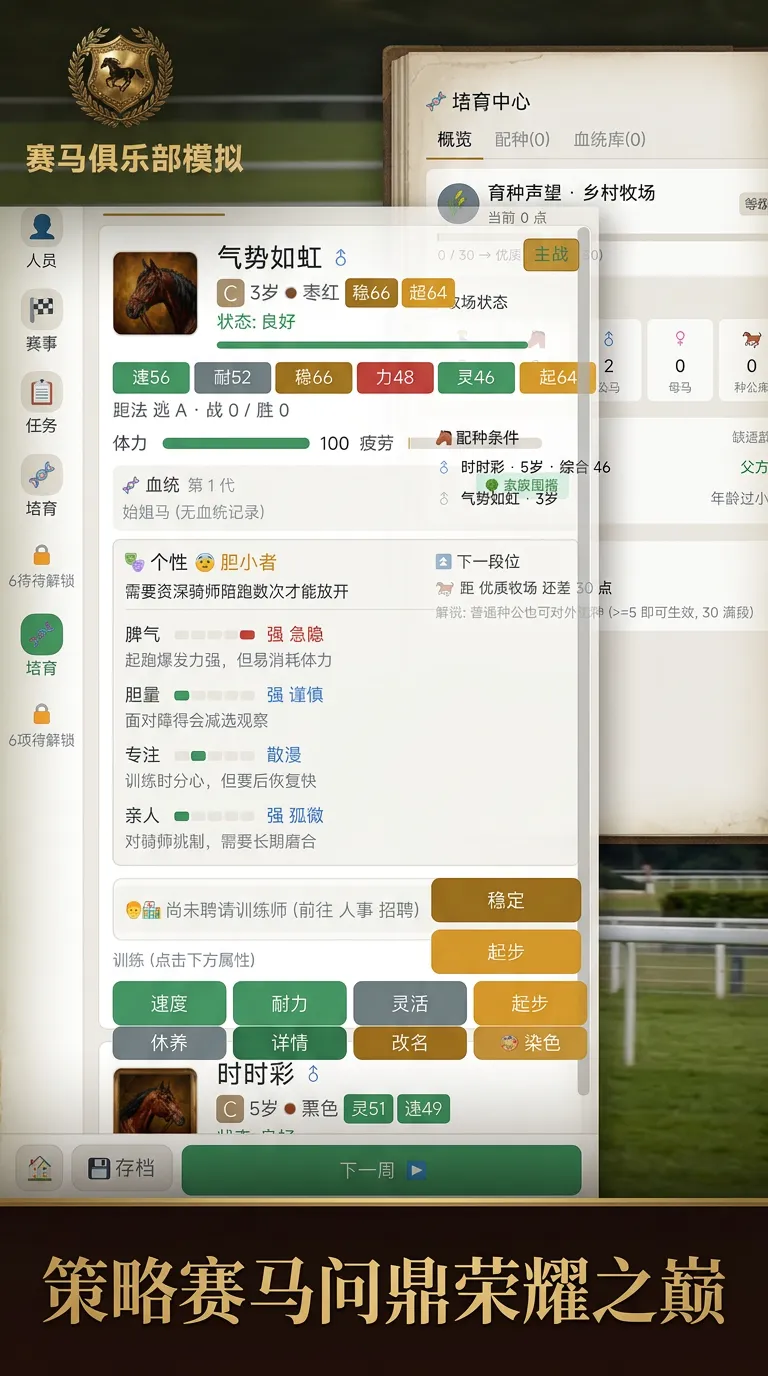Click the 主战 tag button

552,254
